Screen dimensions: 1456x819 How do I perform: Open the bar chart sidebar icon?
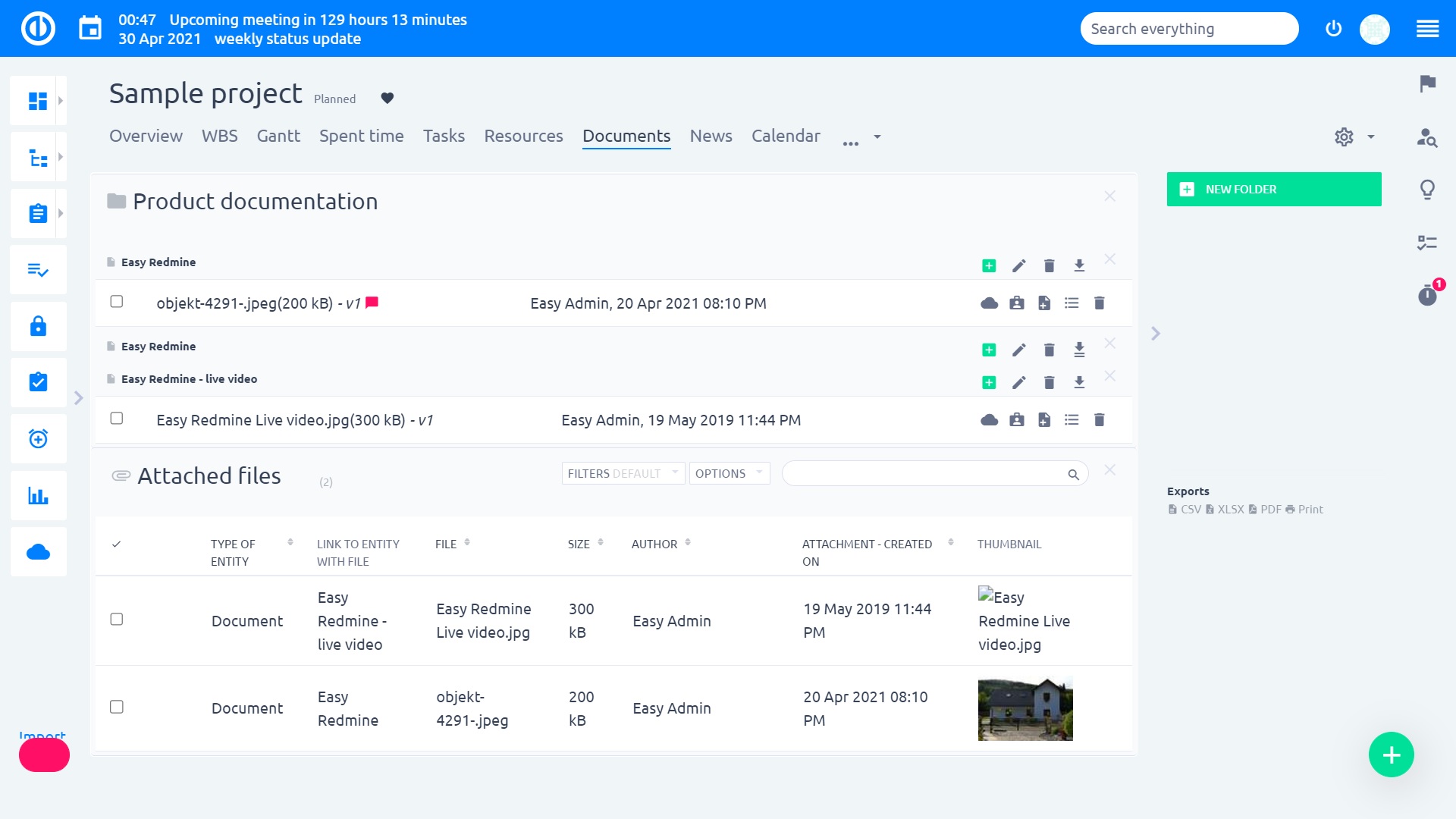pyautogui.click(x=38, y=495)
